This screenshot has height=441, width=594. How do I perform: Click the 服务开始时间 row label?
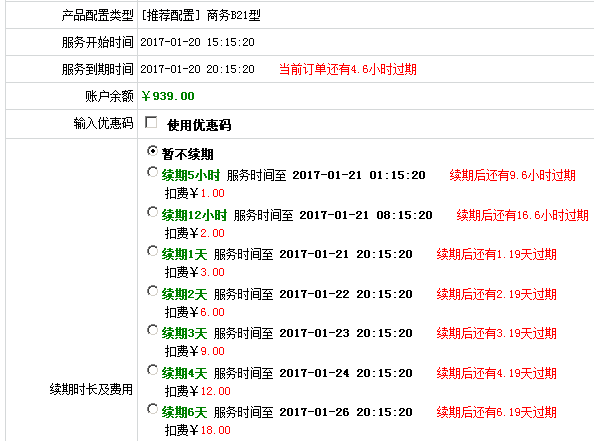click(x=97, y=42)
